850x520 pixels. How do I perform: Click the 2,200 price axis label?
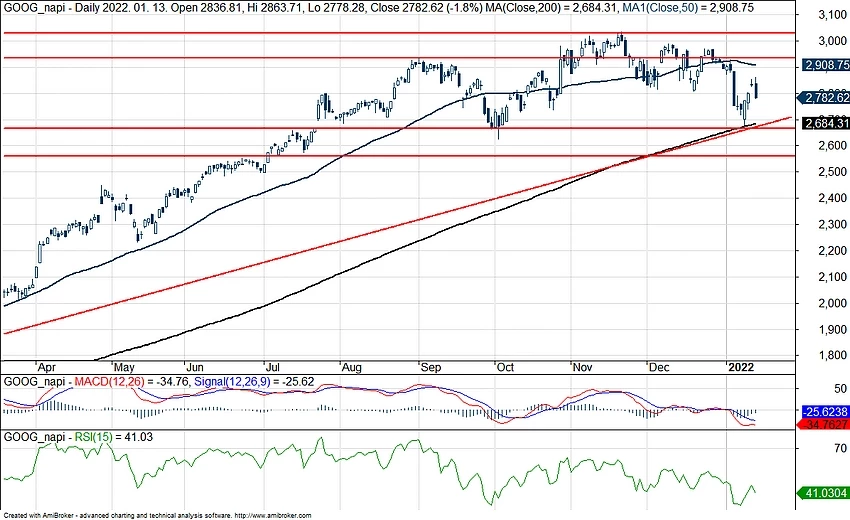click(x=832, y=251)
